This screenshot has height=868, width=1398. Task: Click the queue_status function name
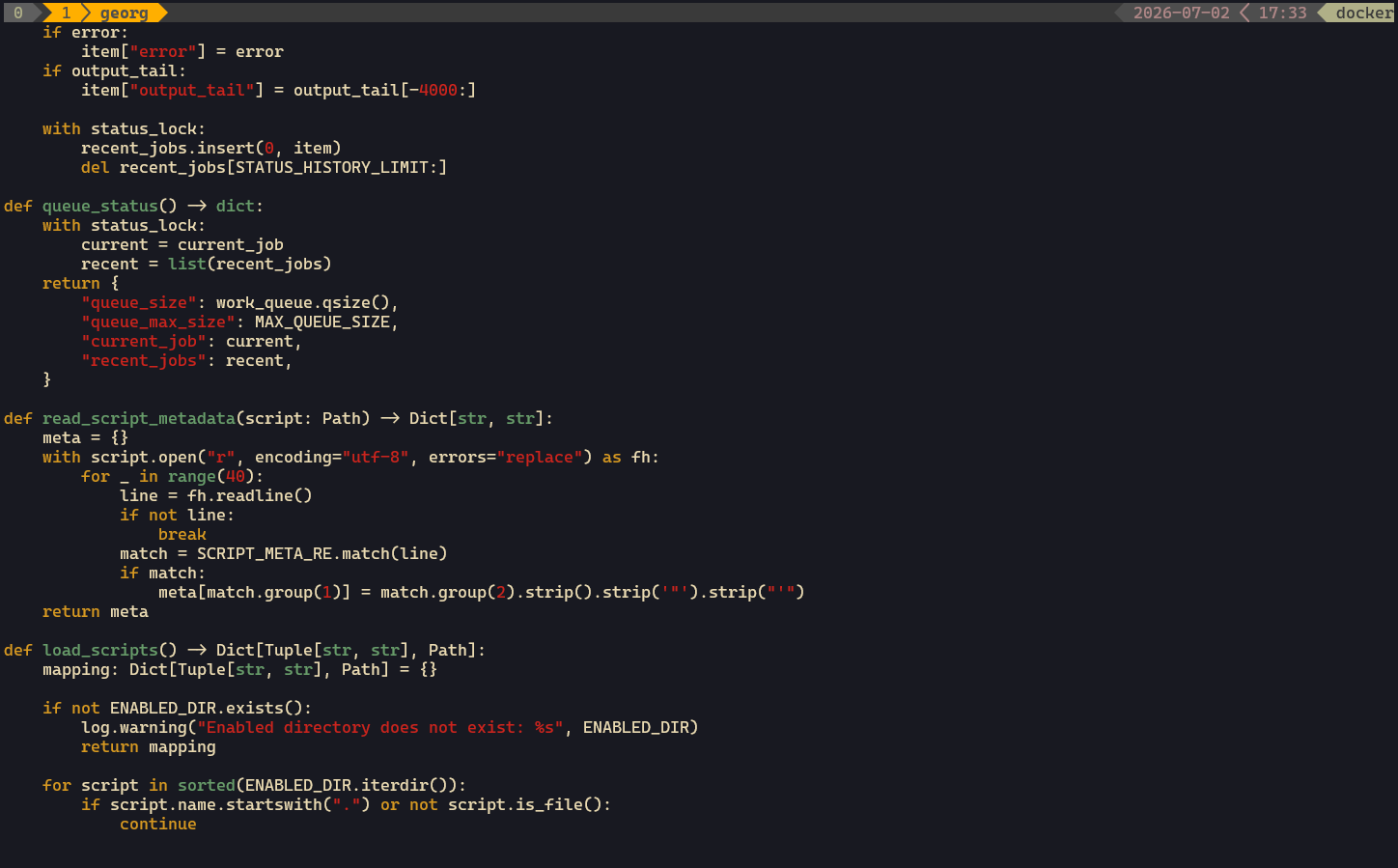100,206
